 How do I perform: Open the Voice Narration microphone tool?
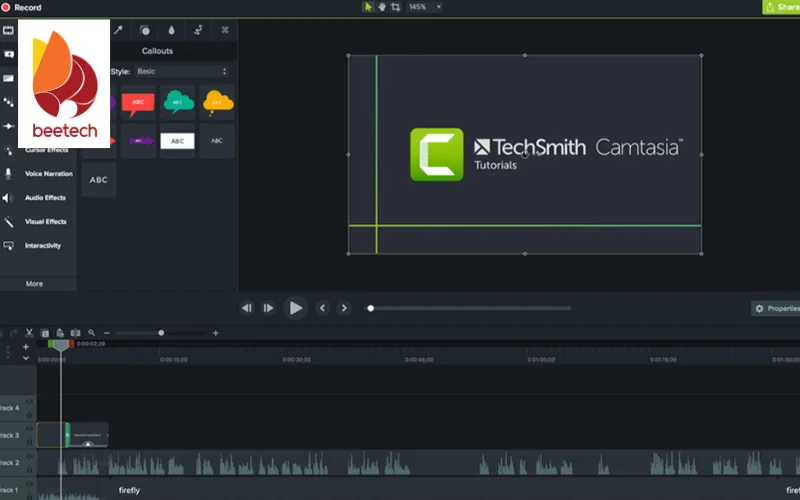pyautogui.click(x=48, y=174)
